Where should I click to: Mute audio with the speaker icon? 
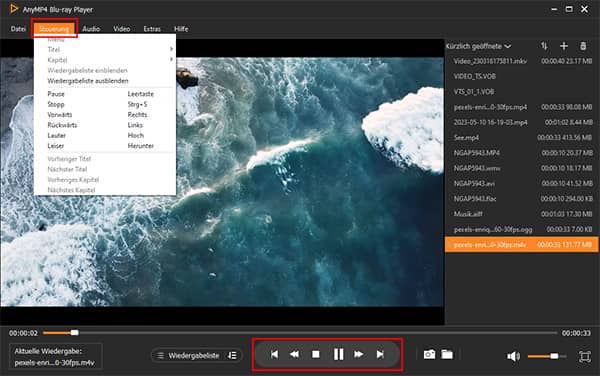point(513,356)
